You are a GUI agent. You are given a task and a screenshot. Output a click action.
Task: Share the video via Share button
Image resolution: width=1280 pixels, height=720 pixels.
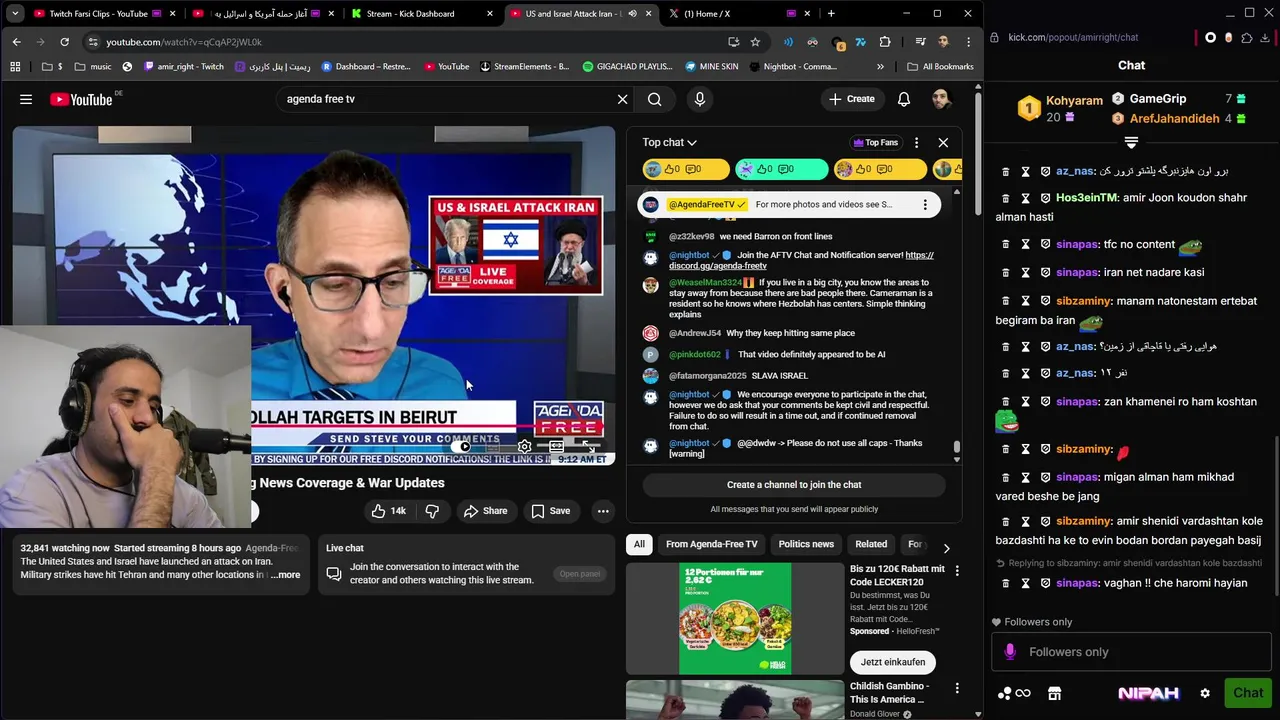tap(485, 511)
